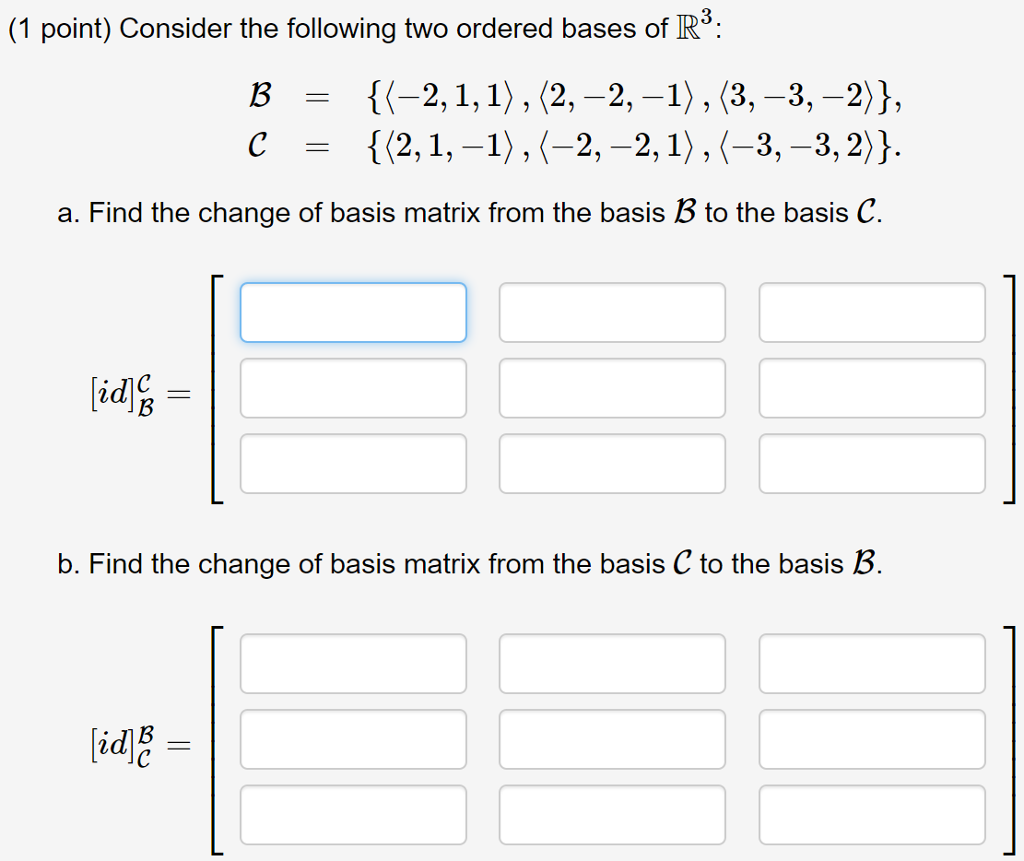Click the top-right entry box in part a
The width and height of the screenshot is (1024, 861).
pyautogui.click(x=872, y=312)
